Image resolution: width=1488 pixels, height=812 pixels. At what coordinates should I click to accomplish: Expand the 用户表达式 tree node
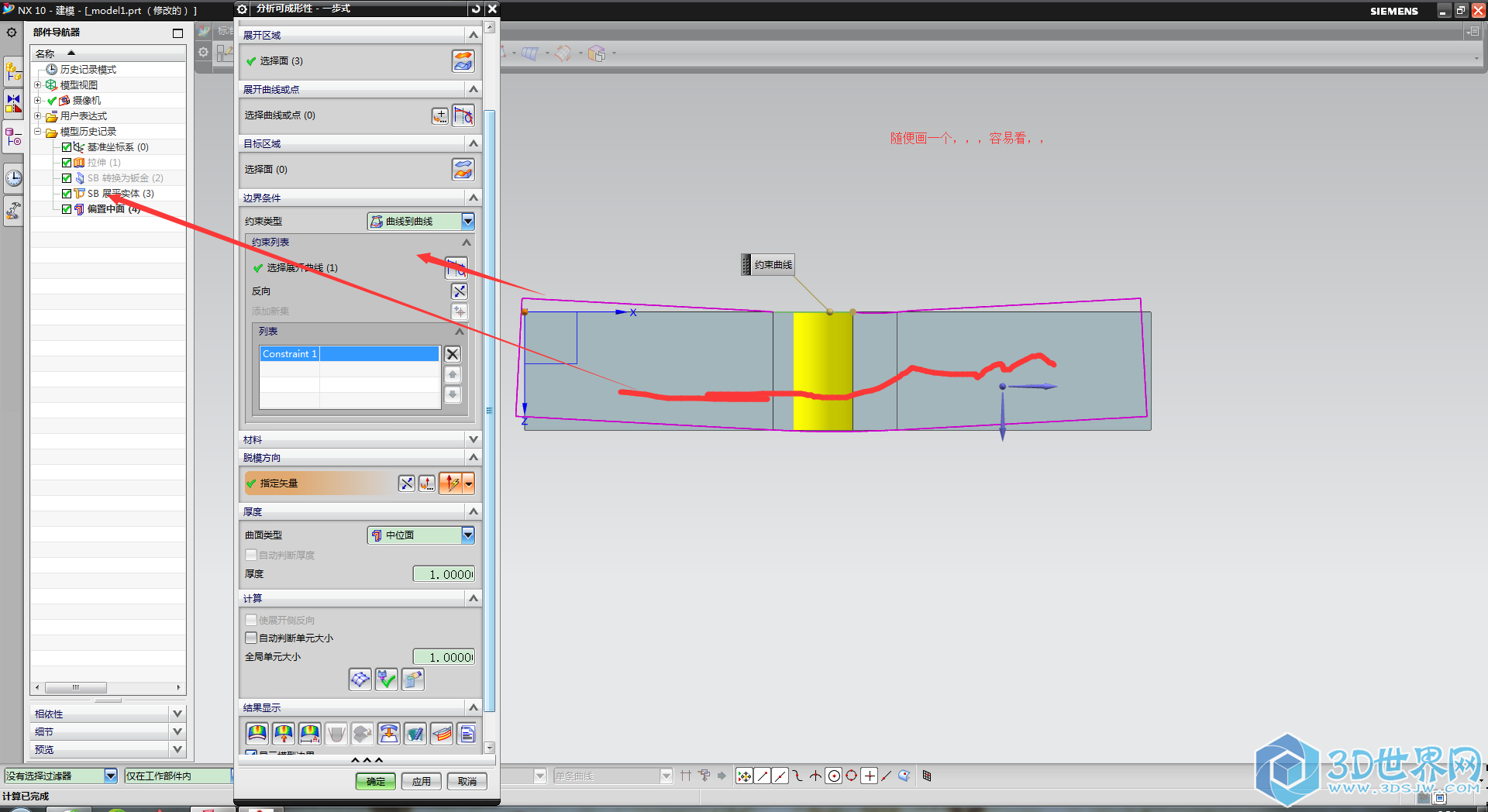click(x=37, y=115)
